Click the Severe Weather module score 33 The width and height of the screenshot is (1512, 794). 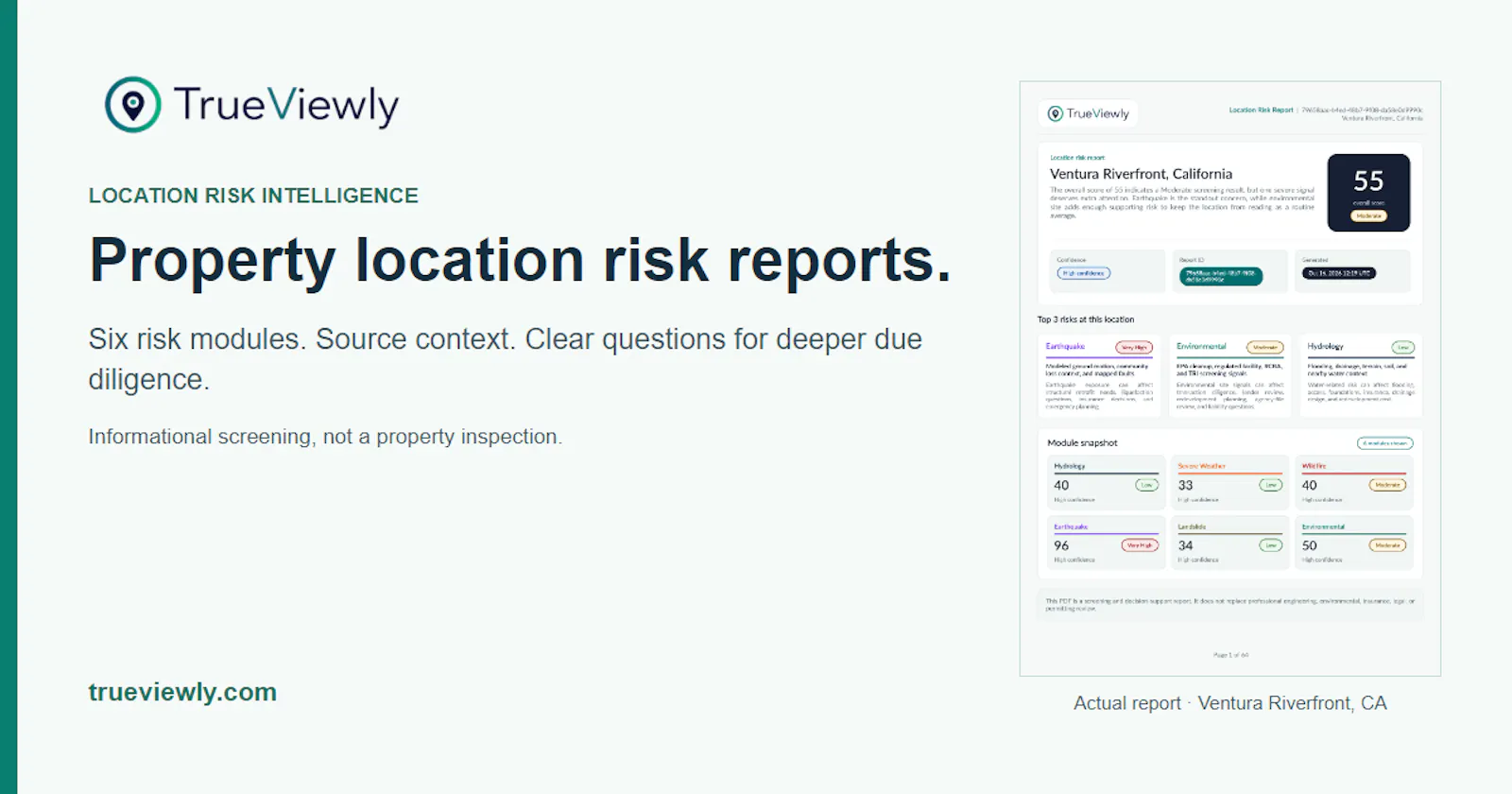[1185, 485]
